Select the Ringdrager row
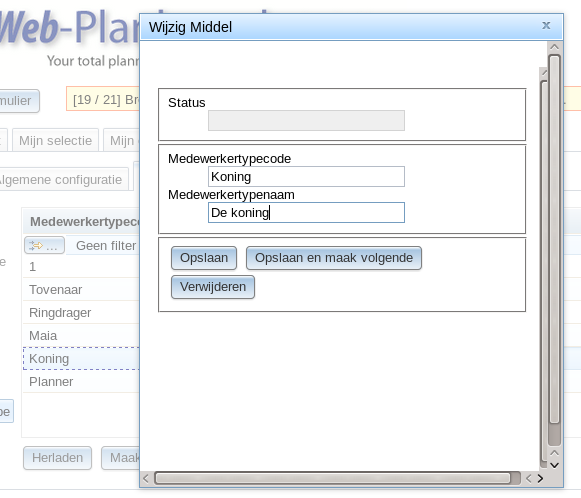The image size is (581, 498). point(81,312)
